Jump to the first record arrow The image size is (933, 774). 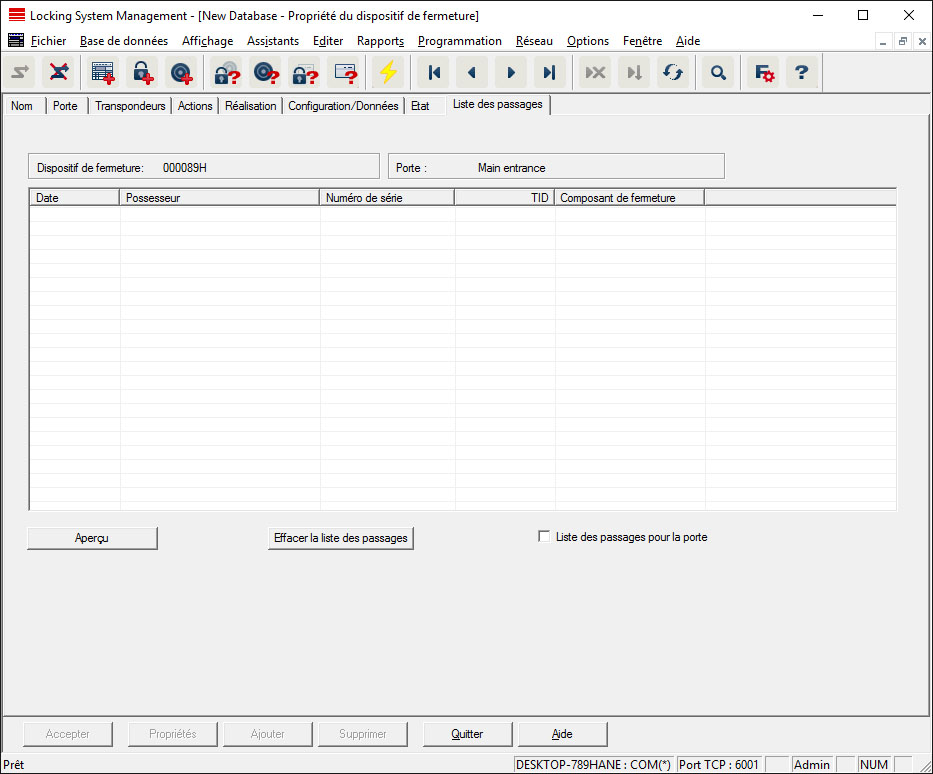(434, 73)
